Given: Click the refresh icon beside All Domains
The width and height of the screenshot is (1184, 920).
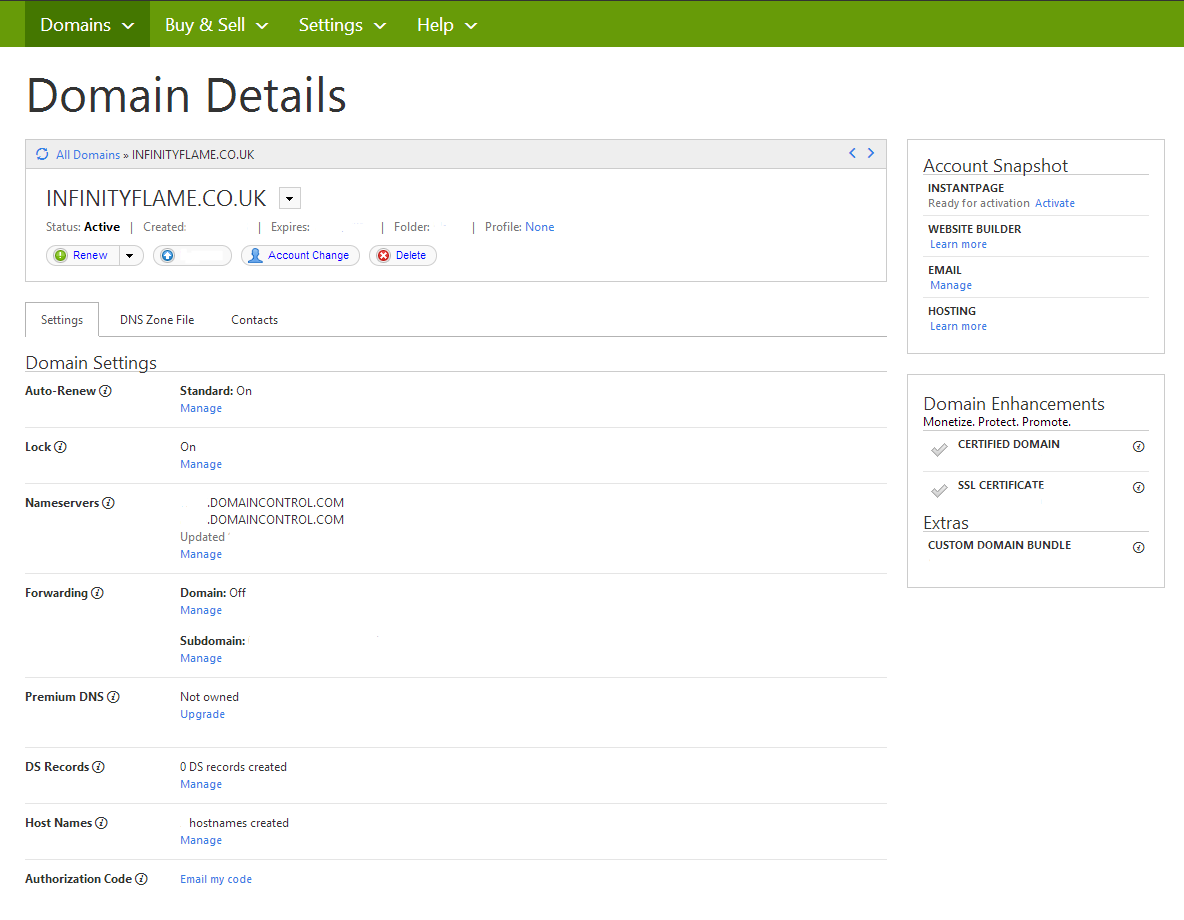Looking at the screenshot, I should click(x=42, y=154).
